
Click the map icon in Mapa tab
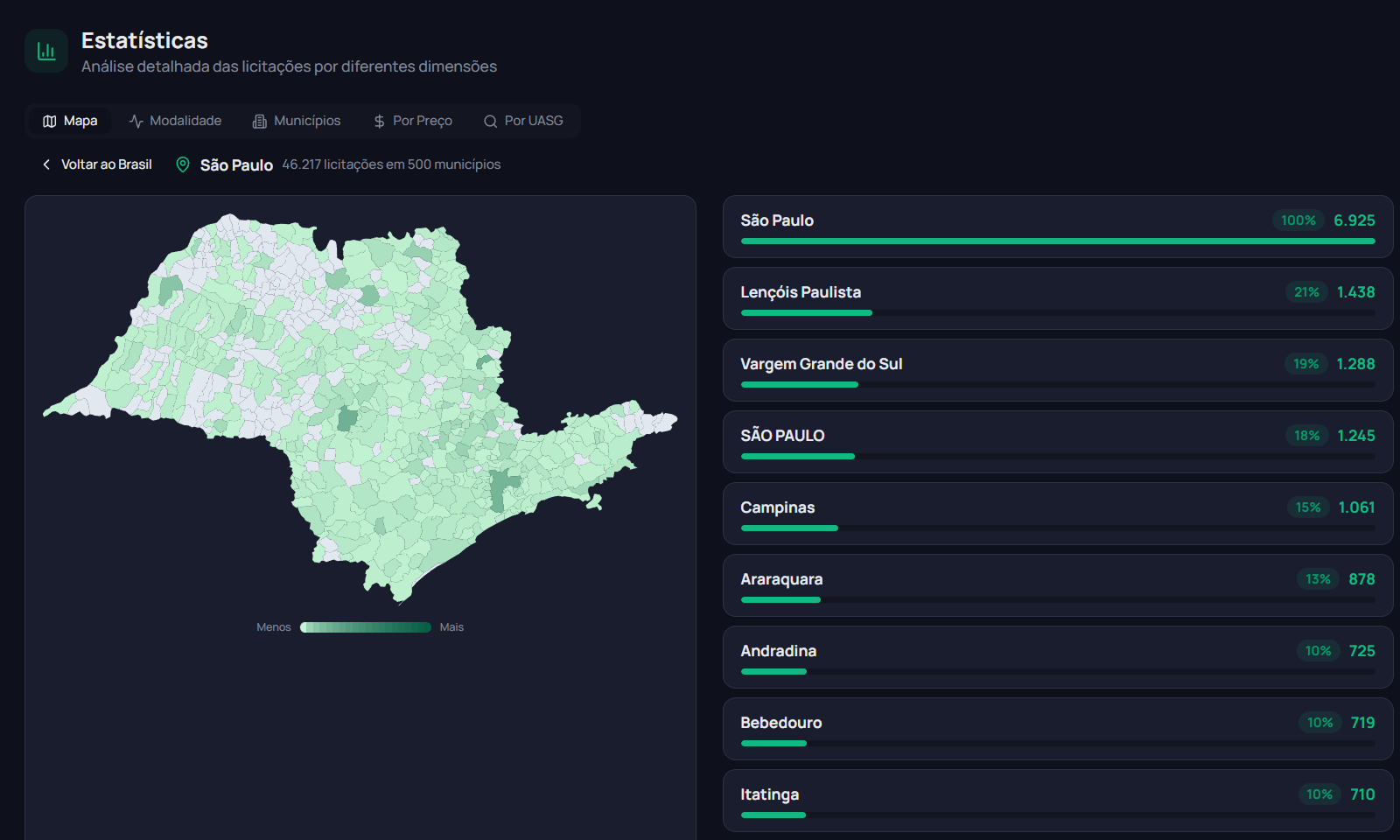point(50,122)
